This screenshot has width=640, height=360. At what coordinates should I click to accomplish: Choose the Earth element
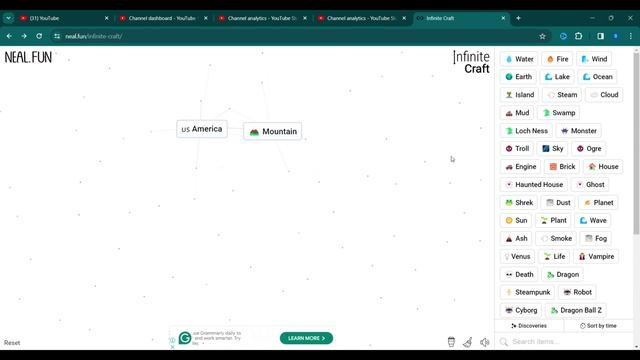tap(518, 77)
